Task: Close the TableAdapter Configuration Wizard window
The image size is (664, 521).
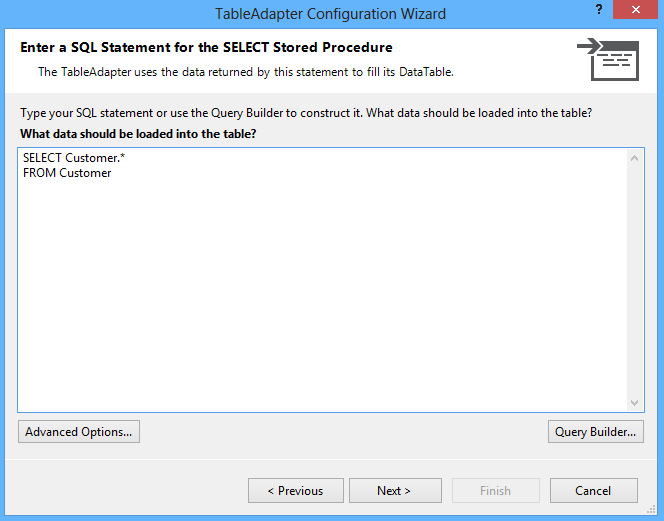Action: pos(639,13)
